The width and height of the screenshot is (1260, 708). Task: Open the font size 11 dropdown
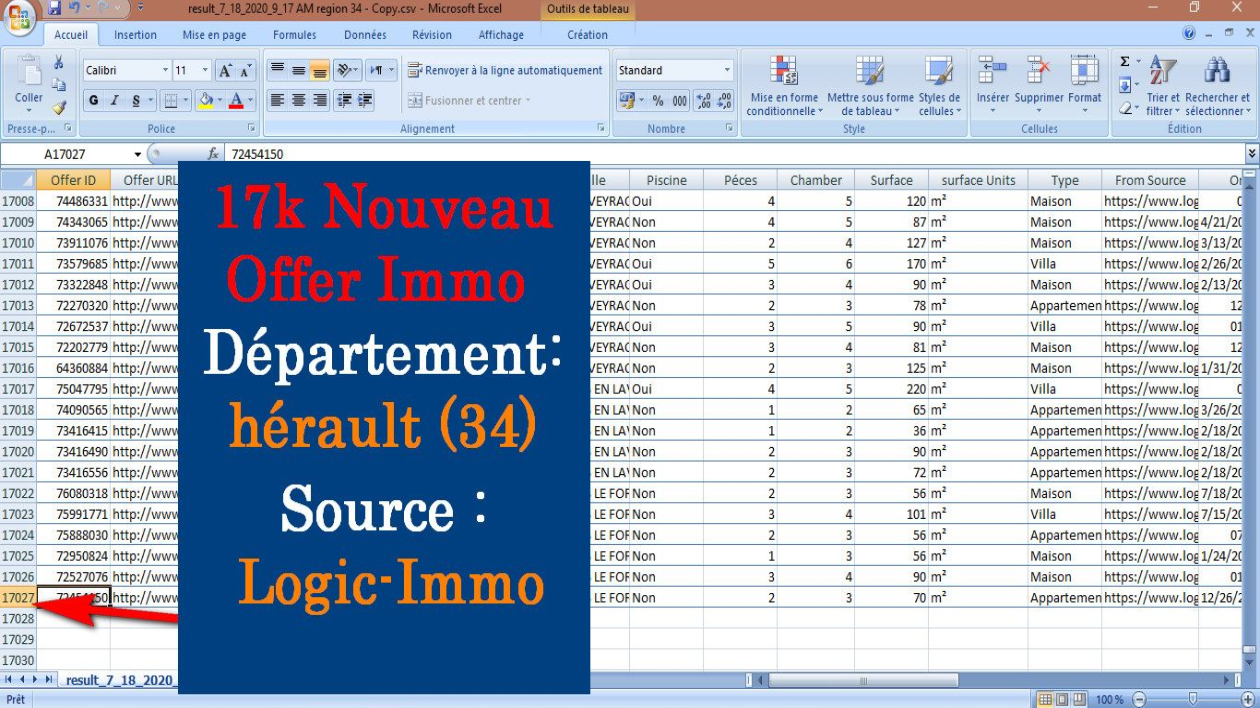pyautogui.click(x=206, y=71)
